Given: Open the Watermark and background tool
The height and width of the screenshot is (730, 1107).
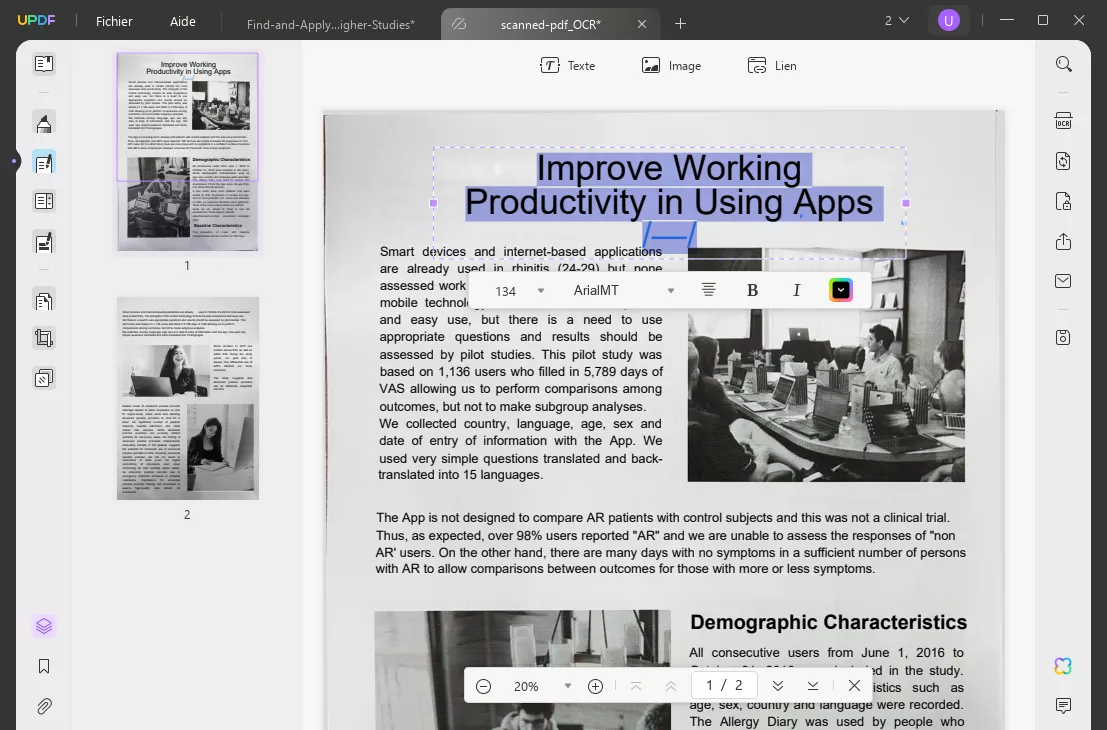Looking at the screenshot, I should coord(44,378).
